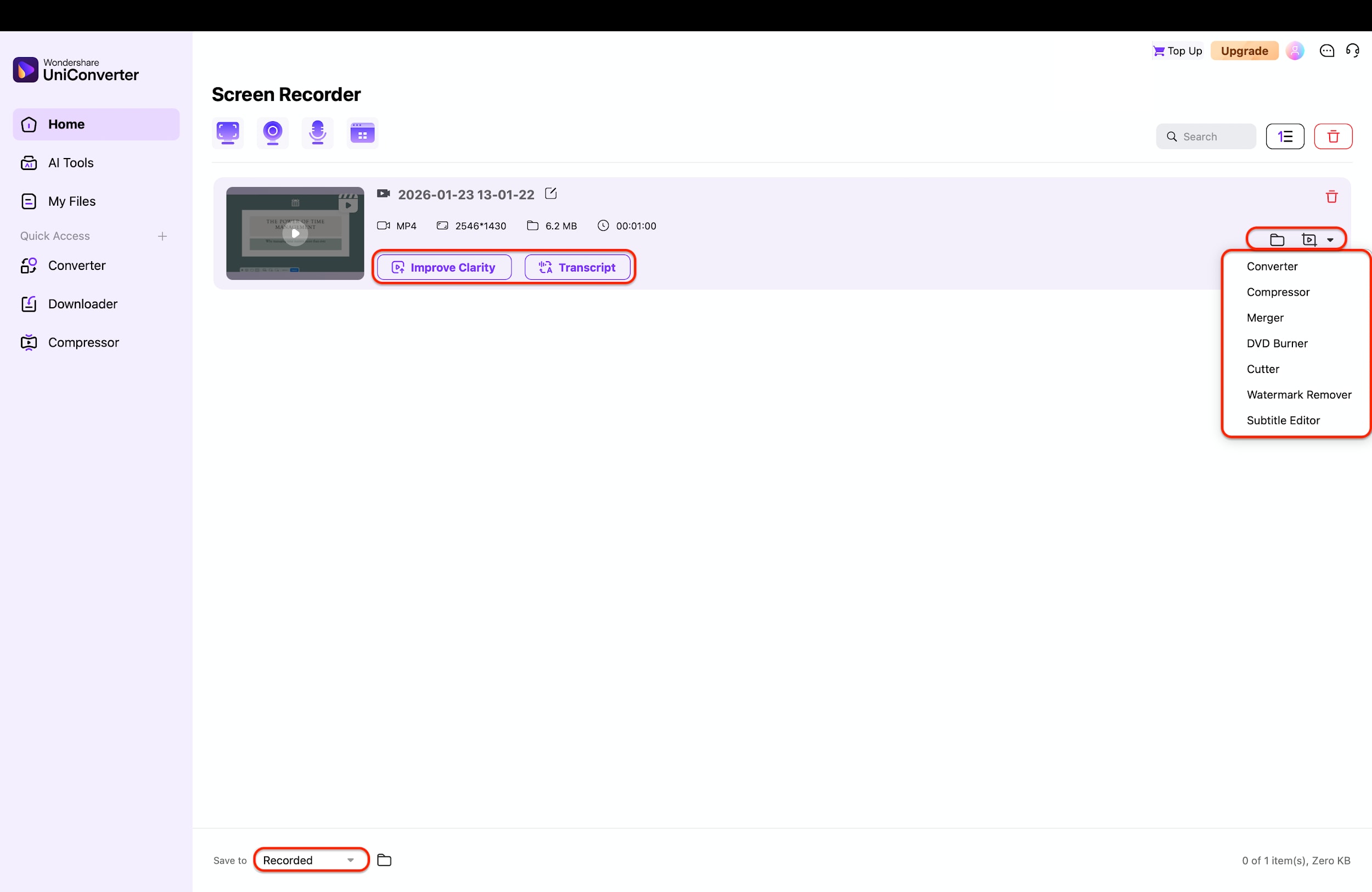Open the feedback chat bubble icon

click(x=1327, y=50)
